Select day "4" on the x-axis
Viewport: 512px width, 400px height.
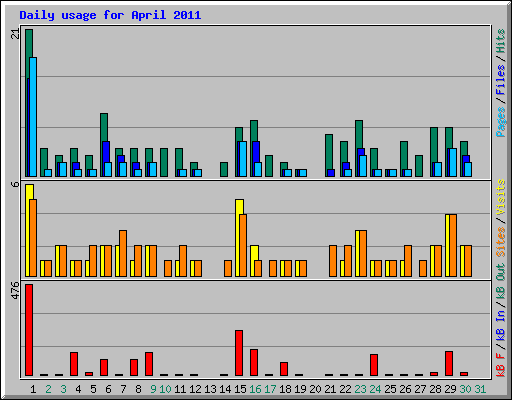click(78, 389)
